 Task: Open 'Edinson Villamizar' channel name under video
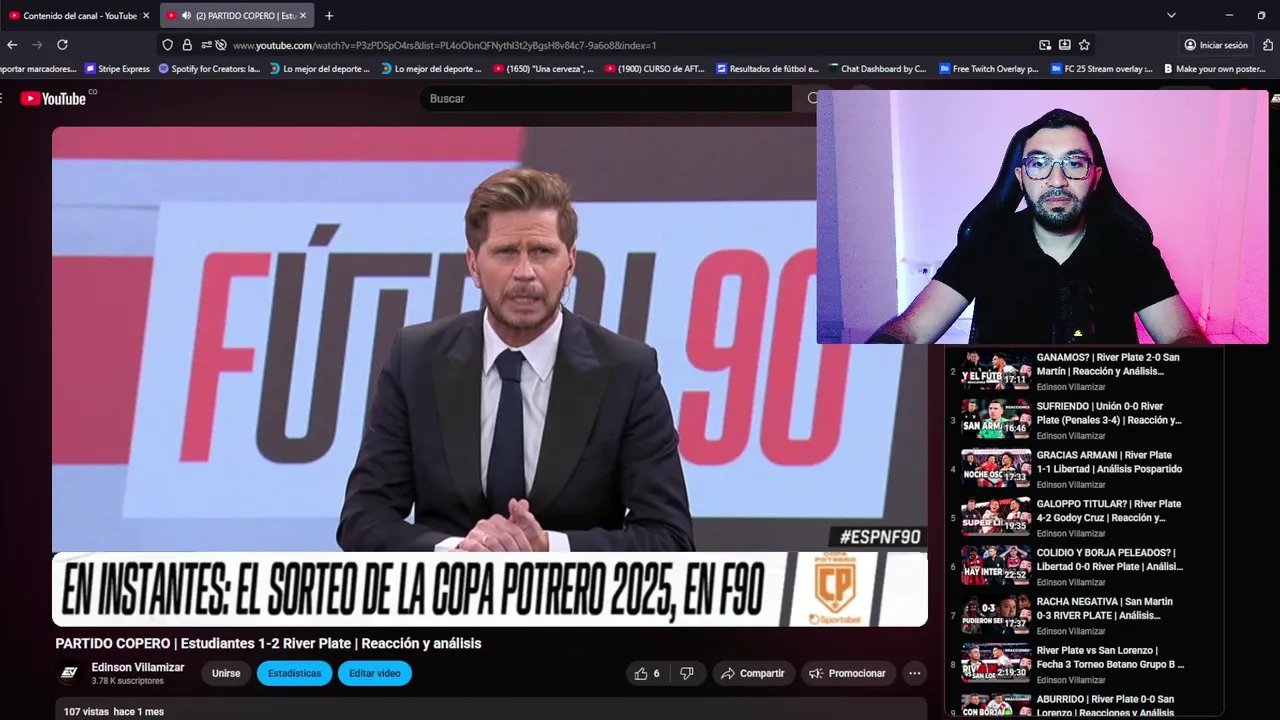138,667
